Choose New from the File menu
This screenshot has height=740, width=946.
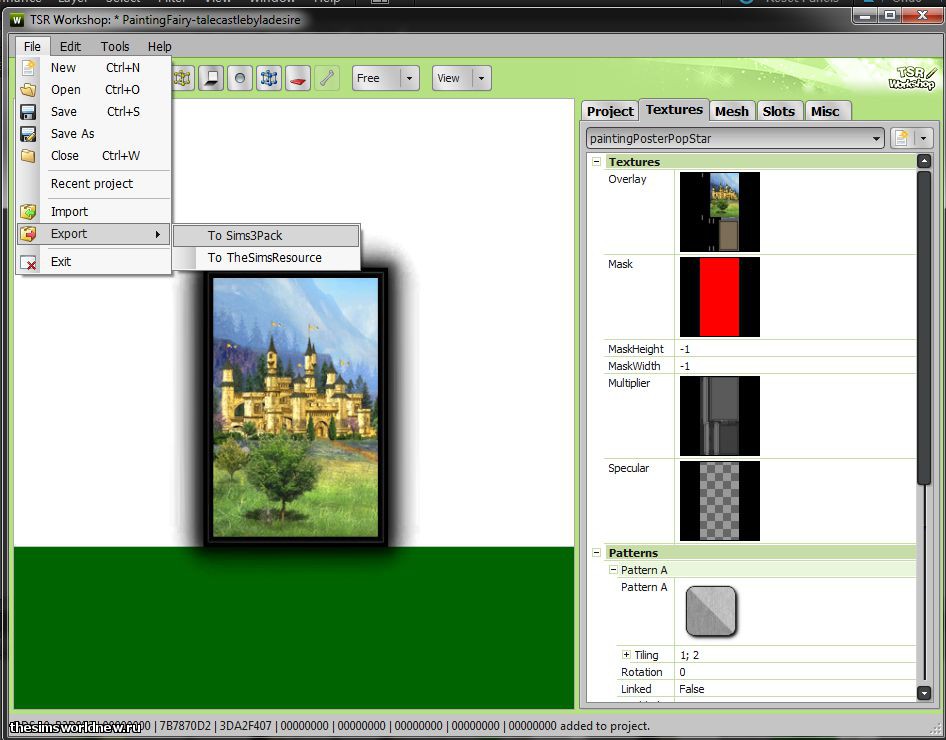tap(63, 68)
